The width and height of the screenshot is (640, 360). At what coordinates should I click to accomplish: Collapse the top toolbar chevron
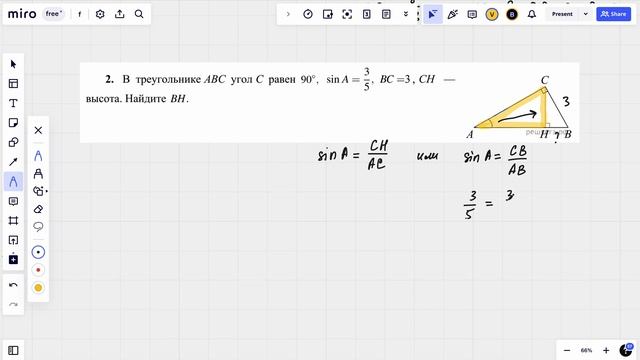[288, 14]
